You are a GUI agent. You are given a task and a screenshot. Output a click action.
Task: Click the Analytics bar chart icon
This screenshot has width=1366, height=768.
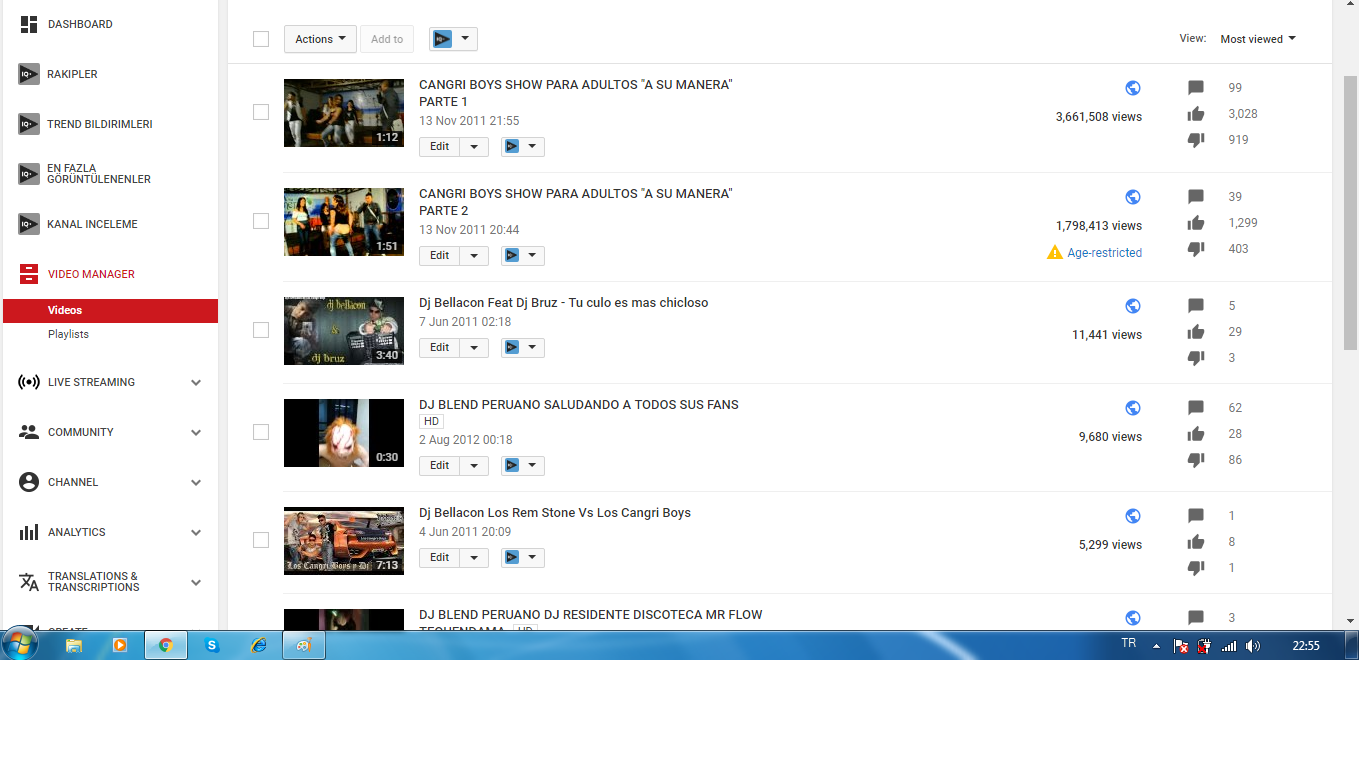29,532
